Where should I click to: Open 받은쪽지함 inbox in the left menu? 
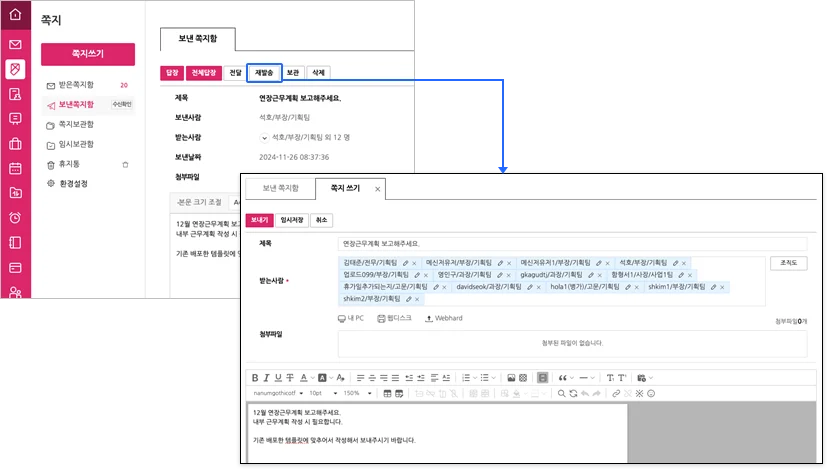pyautogui.click(x=76, y=85)
